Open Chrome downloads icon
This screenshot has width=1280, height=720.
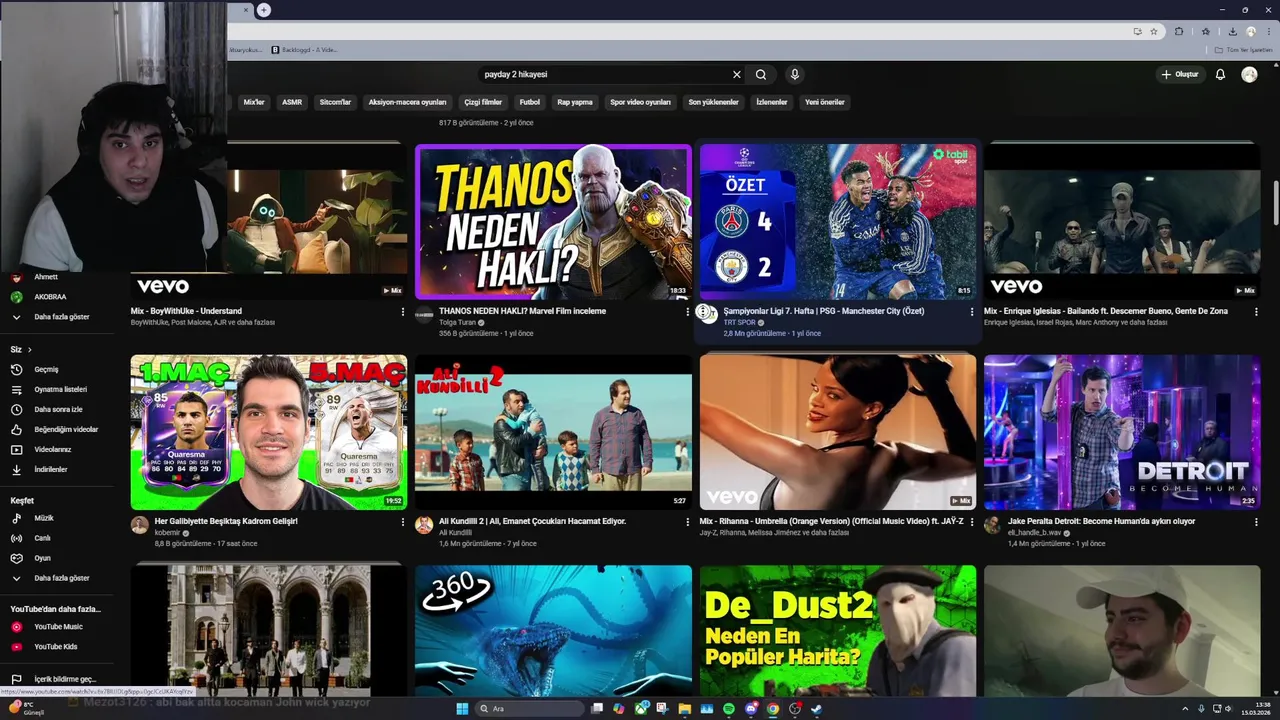click(1232, 31)
